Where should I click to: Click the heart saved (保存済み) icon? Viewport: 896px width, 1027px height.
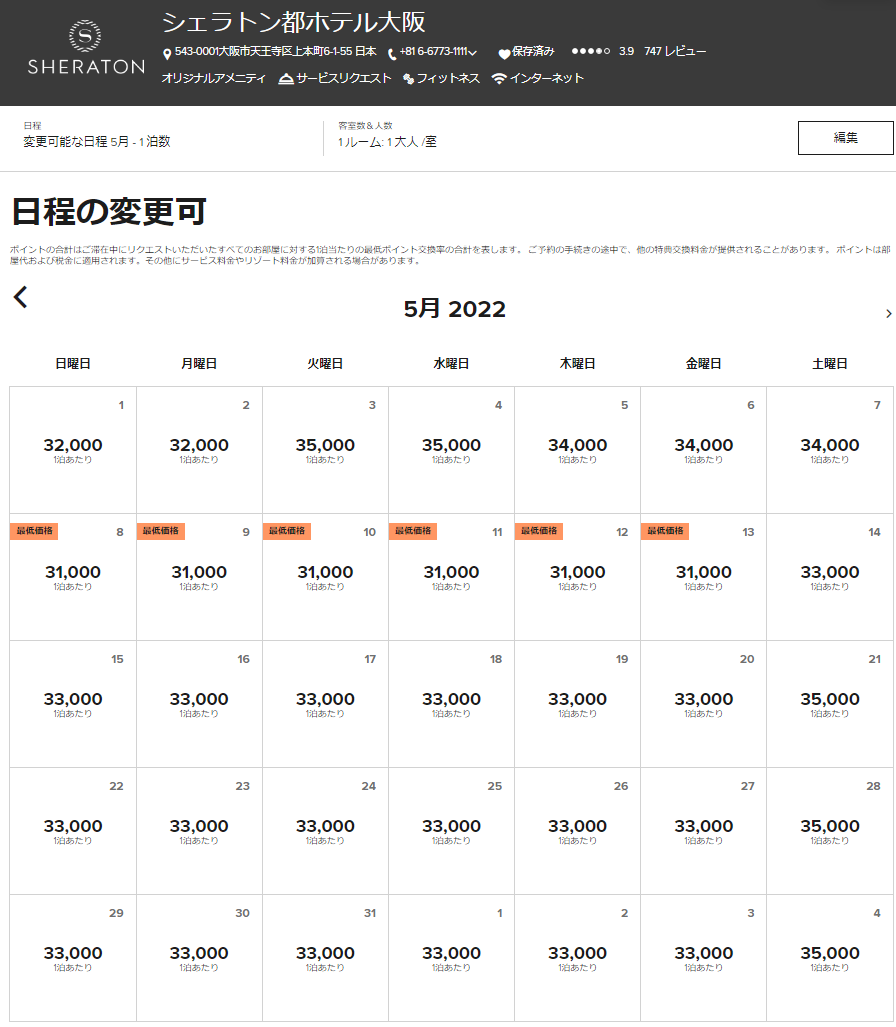[504, 53]
